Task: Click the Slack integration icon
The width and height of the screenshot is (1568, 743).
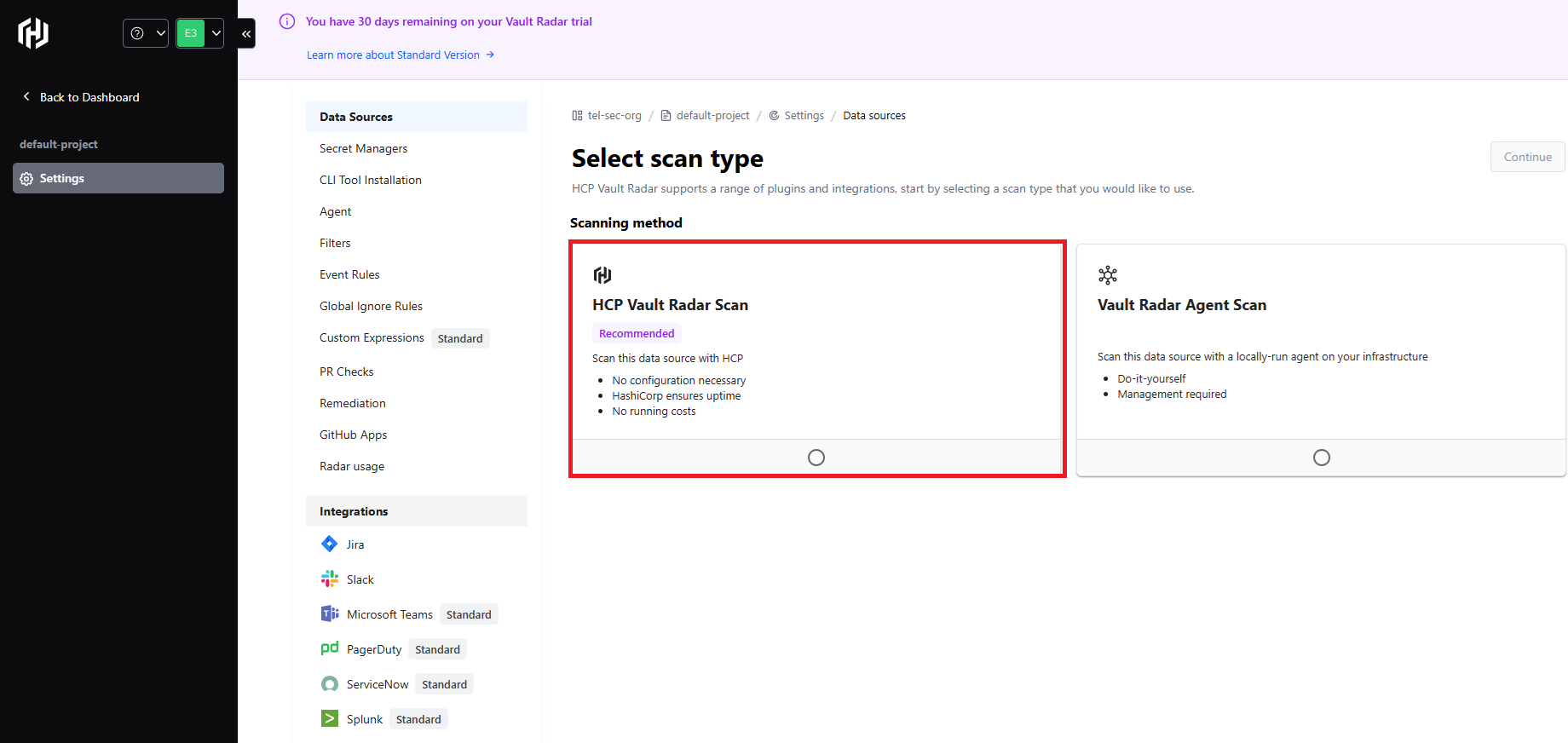Action: point(330,579)
